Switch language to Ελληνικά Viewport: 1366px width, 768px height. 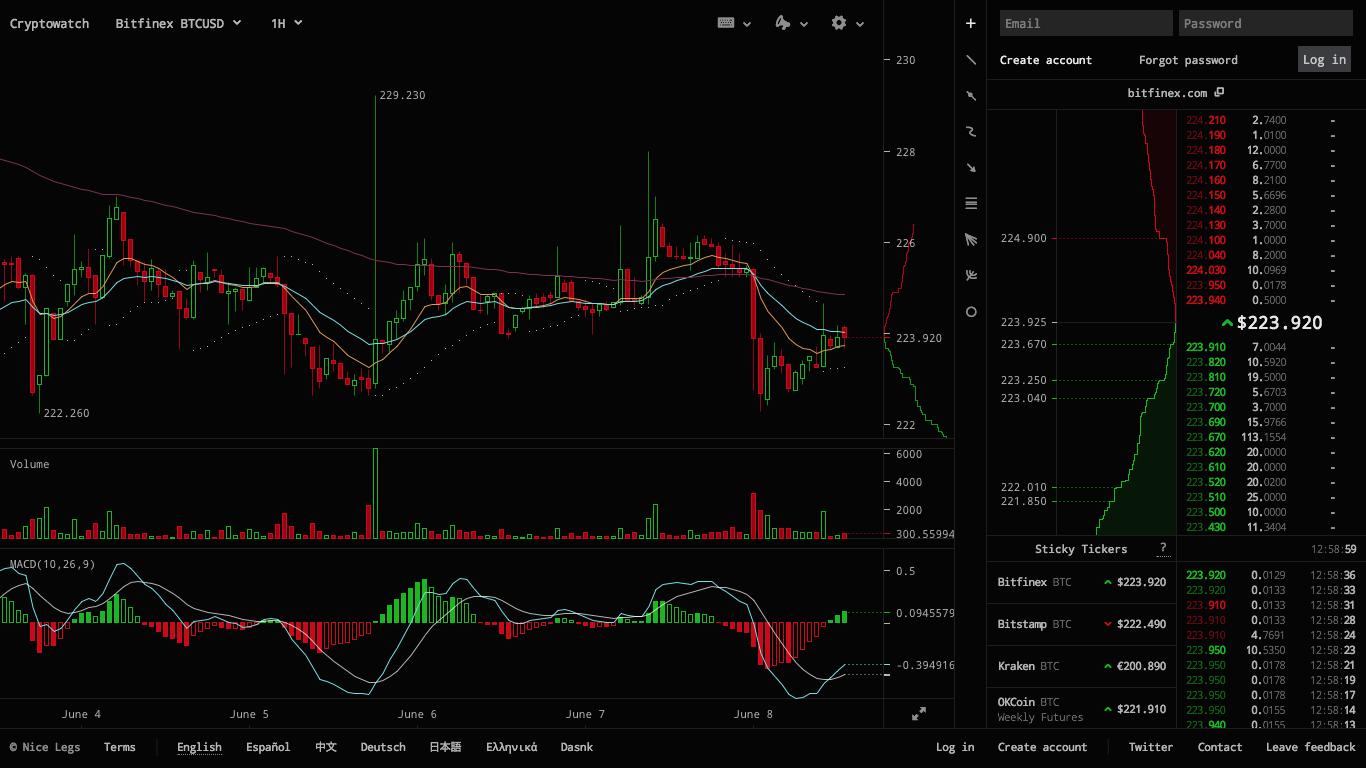click(x=511, y=747)
